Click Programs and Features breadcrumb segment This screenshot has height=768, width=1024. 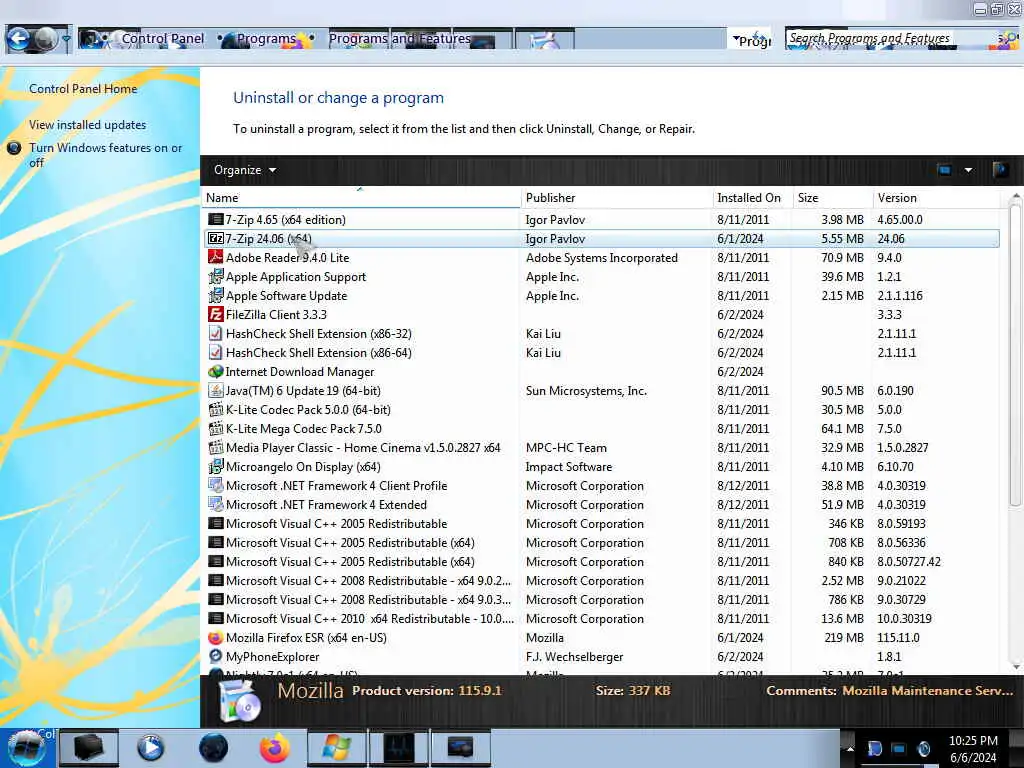400,39
